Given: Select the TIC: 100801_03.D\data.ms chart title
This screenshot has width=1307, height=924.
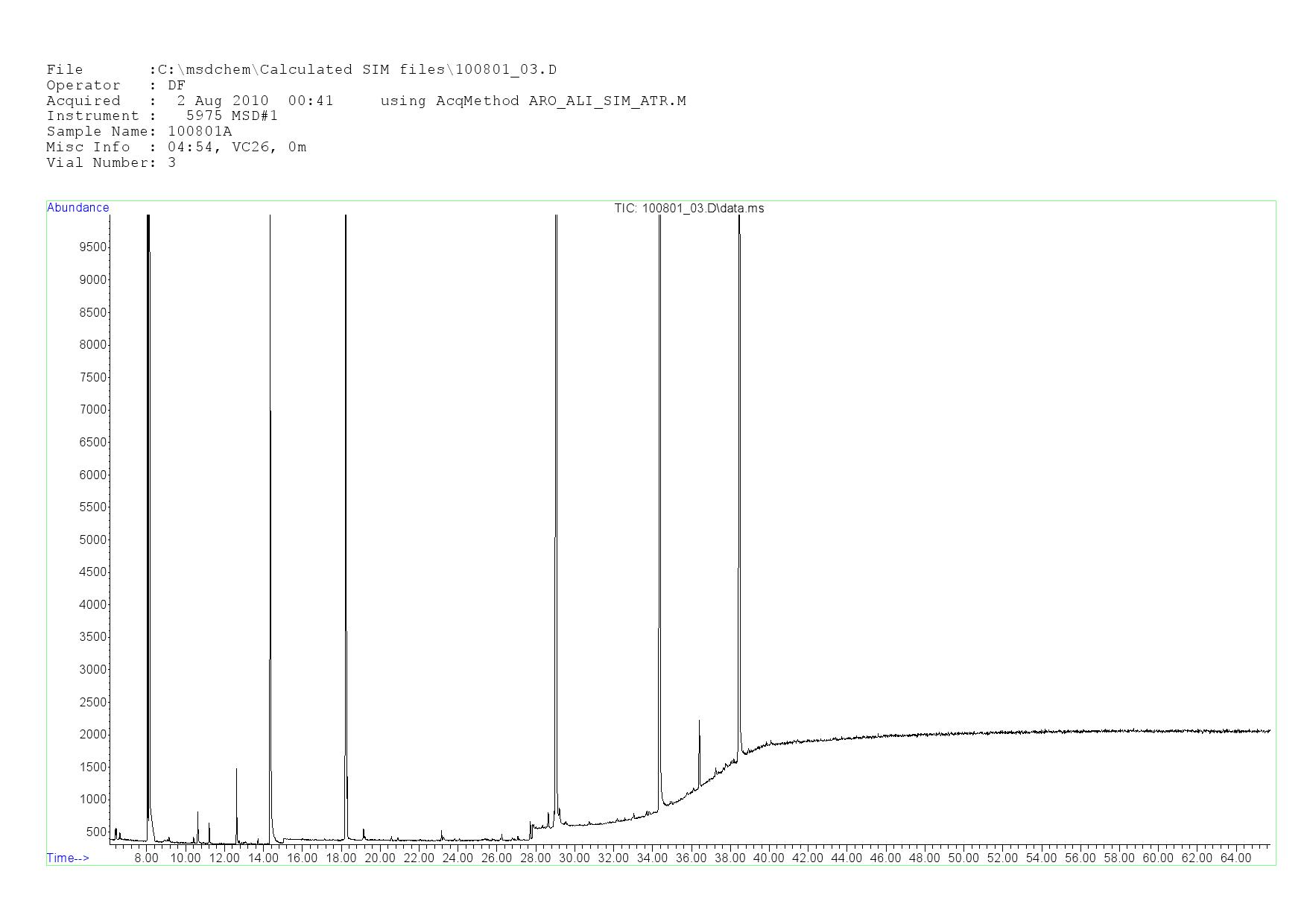Looking at the screenshot, I should (x=689, y=209).
